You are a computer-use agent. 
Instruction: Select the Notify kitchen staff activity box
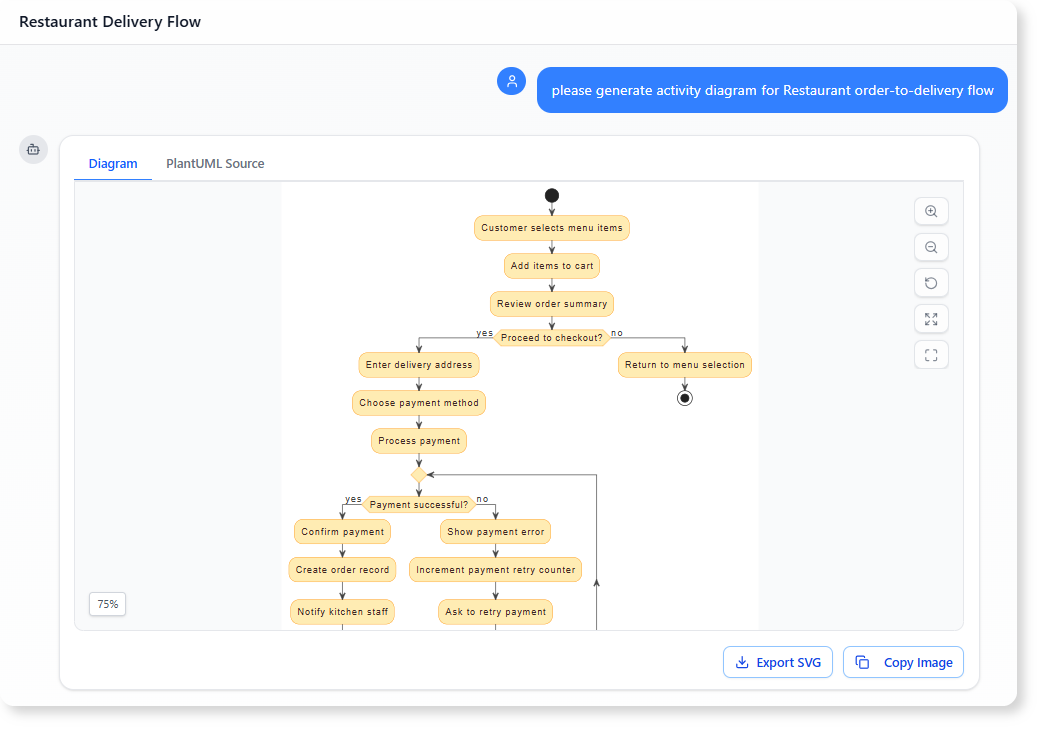point(342,612)
